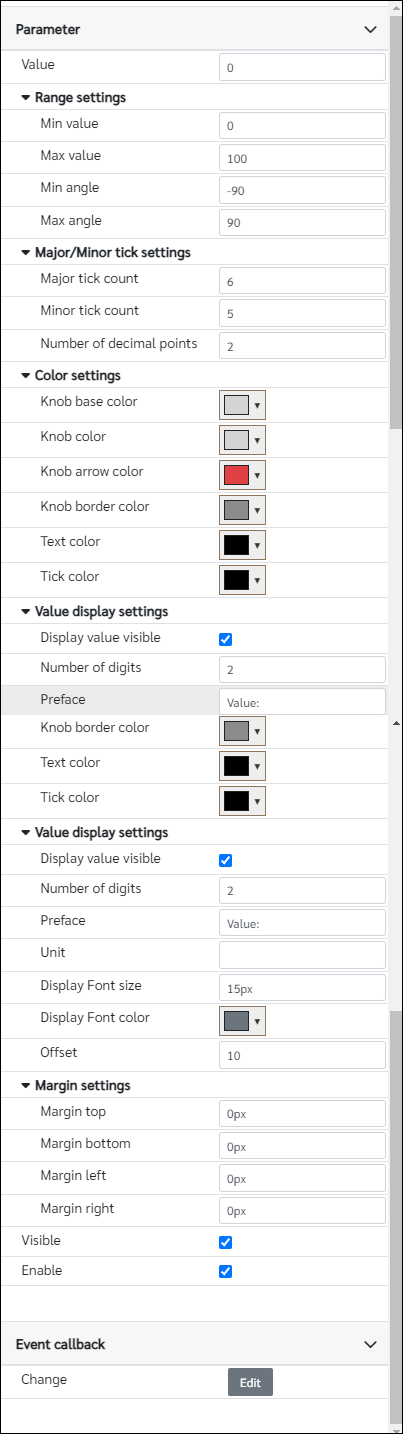Click the Unit input field
This screenshot has width=403, height=1434.
(302, 955)
